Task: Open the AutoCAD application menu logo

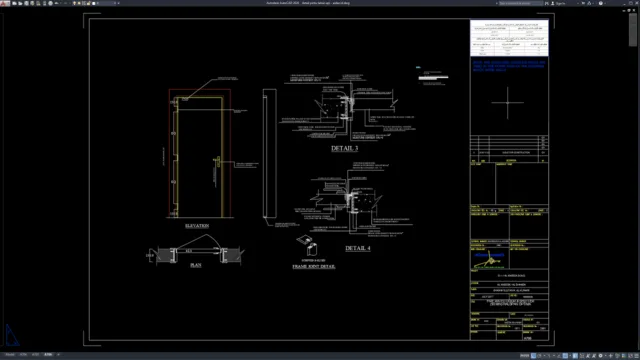Action: click(x=5, y=3)
